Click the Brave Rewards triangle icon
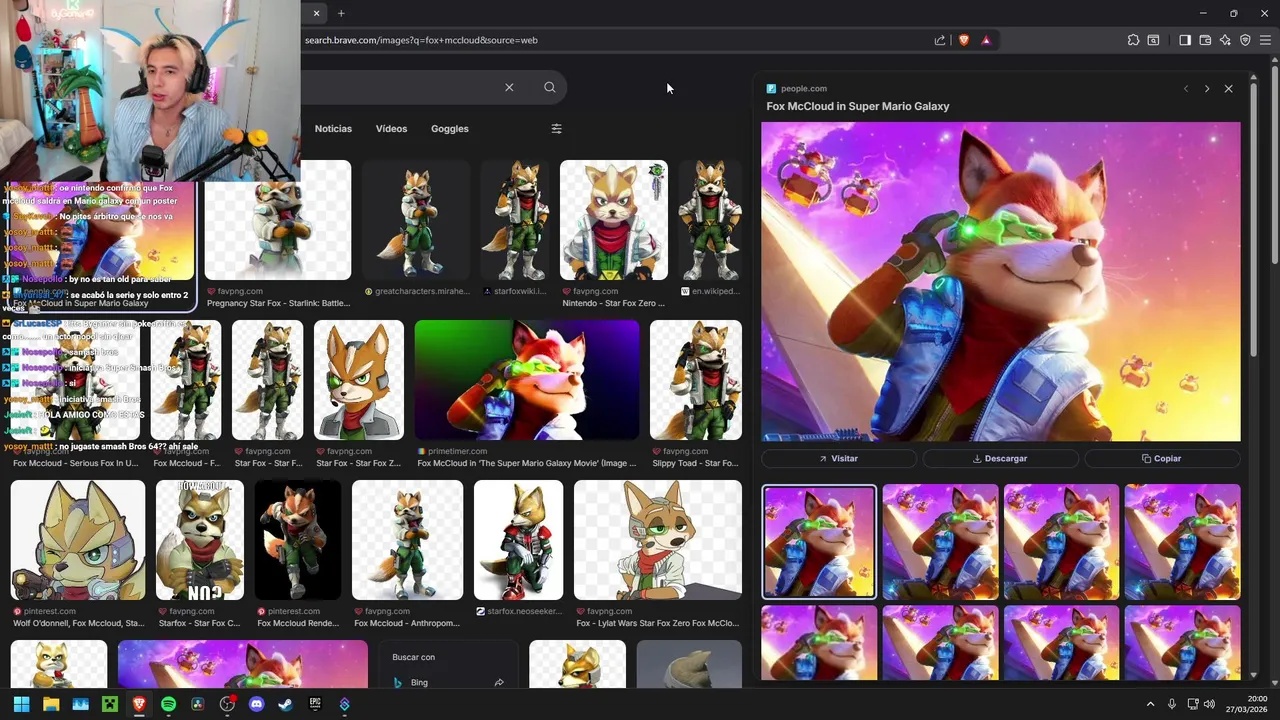The image size is (1280, 720). (x=986, y=40)
